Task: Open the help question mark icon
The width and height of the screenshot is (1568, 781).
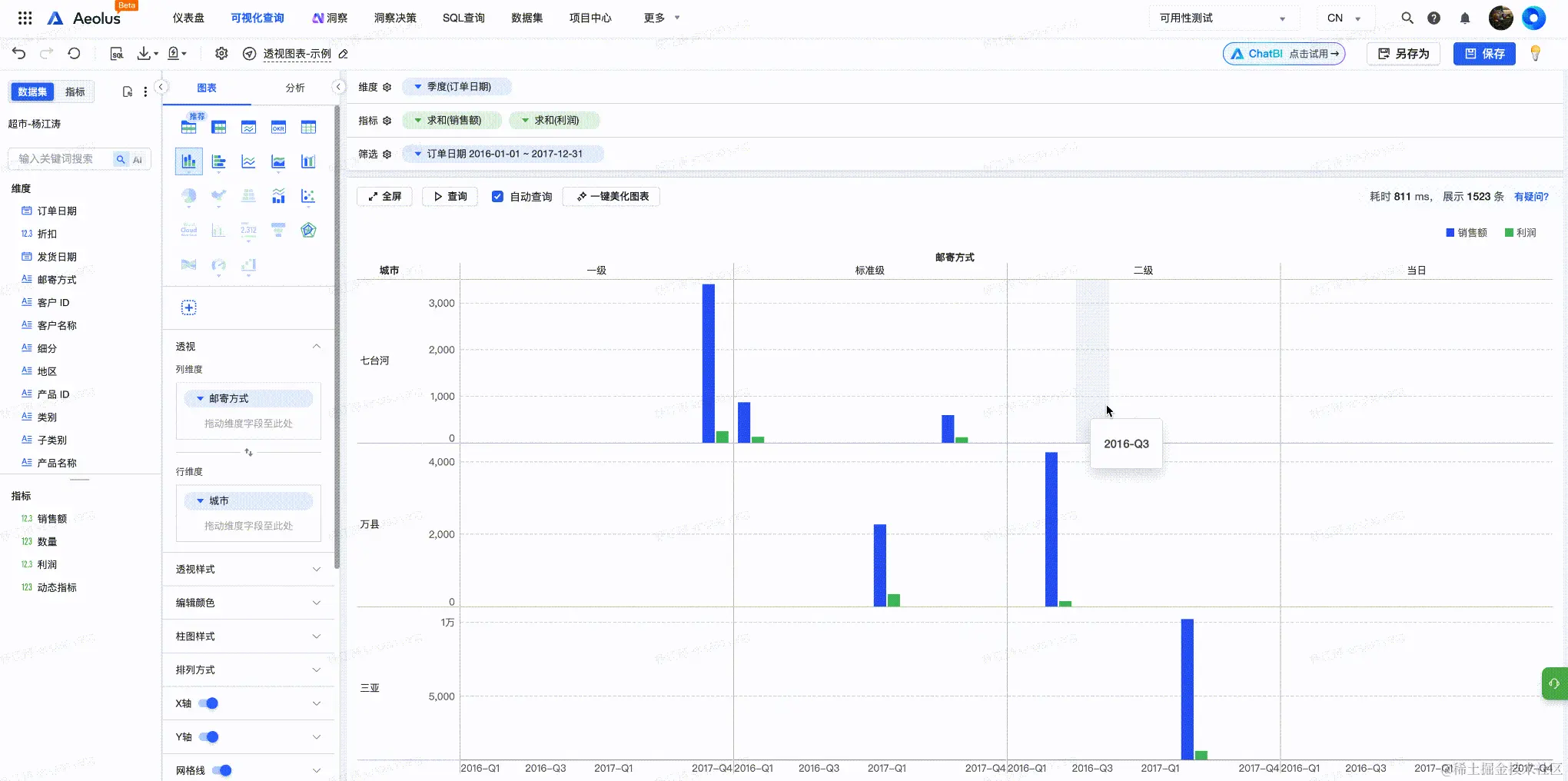Action: (1433, 18)
